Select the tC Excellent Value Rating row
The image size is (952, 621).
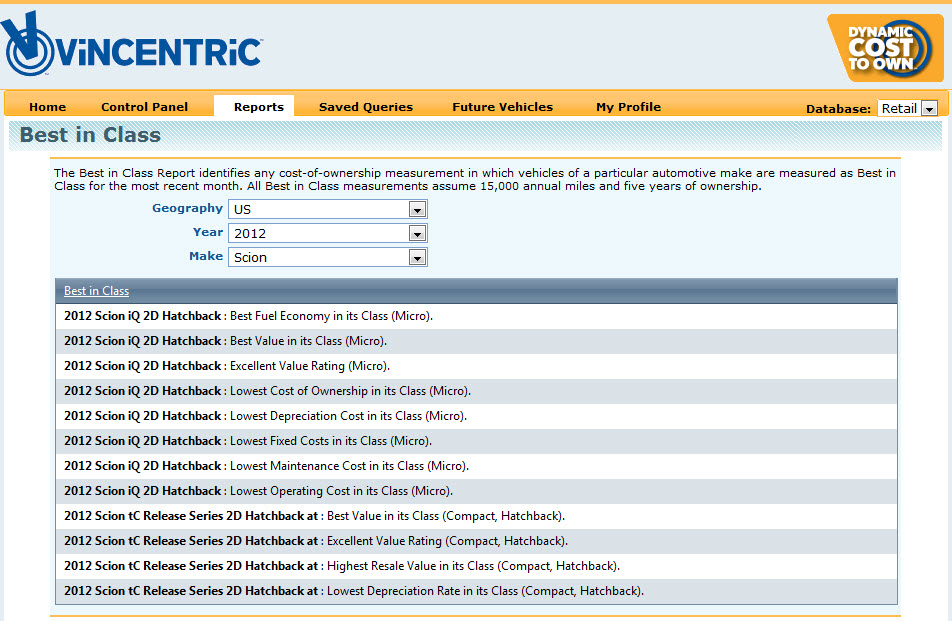[476, 541]
